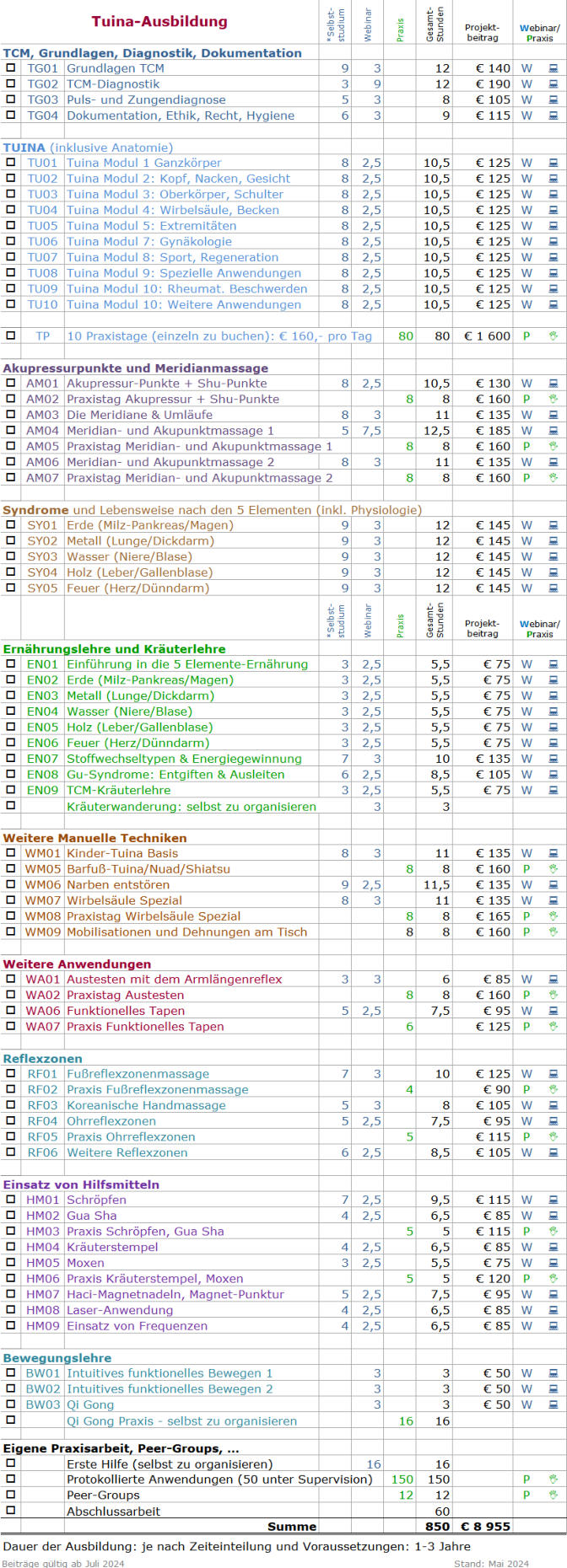
Task: Enable the checkbox for WA06 Funktionelles Tapen
Action: tap(11, 1010)
